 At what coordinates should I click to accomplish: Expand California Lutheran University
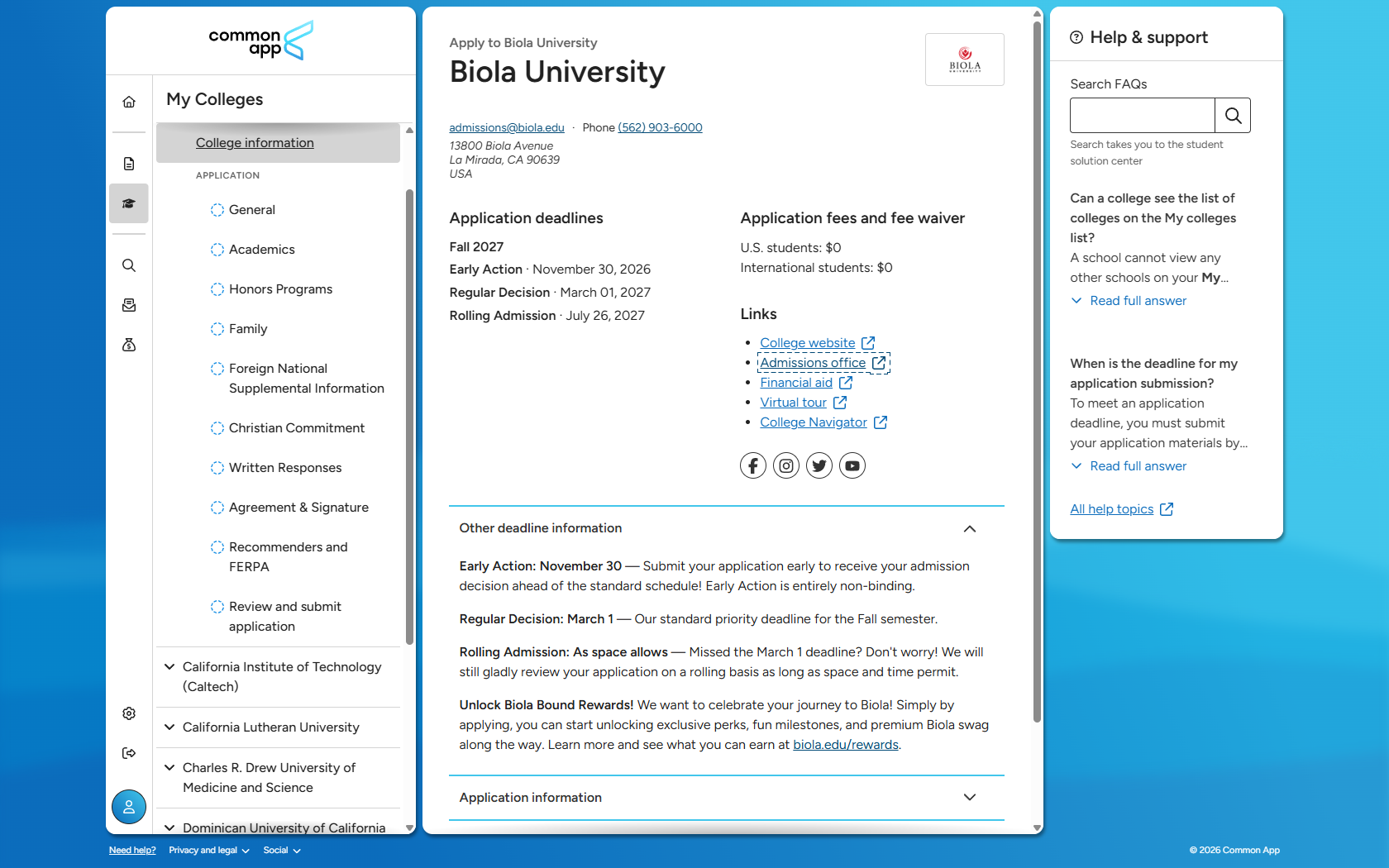pos(278,727)
